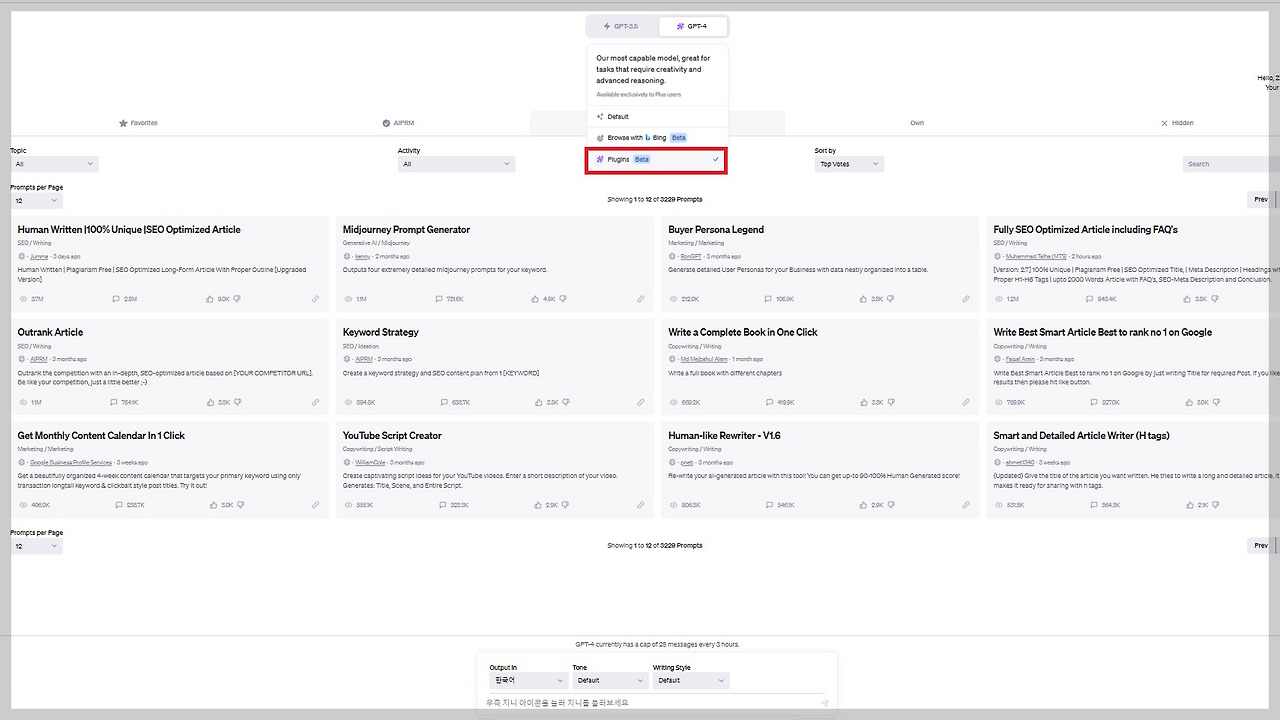Viewport: 1280px width, 720px height.
Task: Copy link of Write a Complete Book card
Action: (x=966, y=402)
